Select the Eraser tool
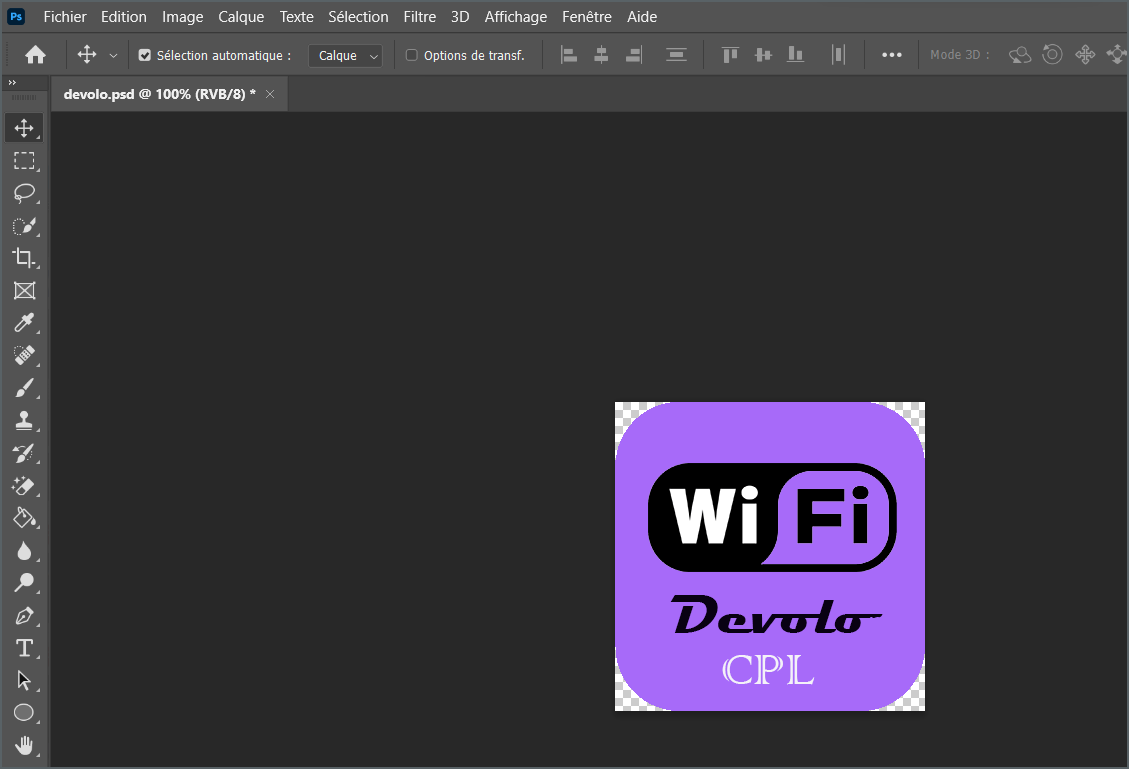Screen dimensions: 1129x769 click(x=24, y=486)
